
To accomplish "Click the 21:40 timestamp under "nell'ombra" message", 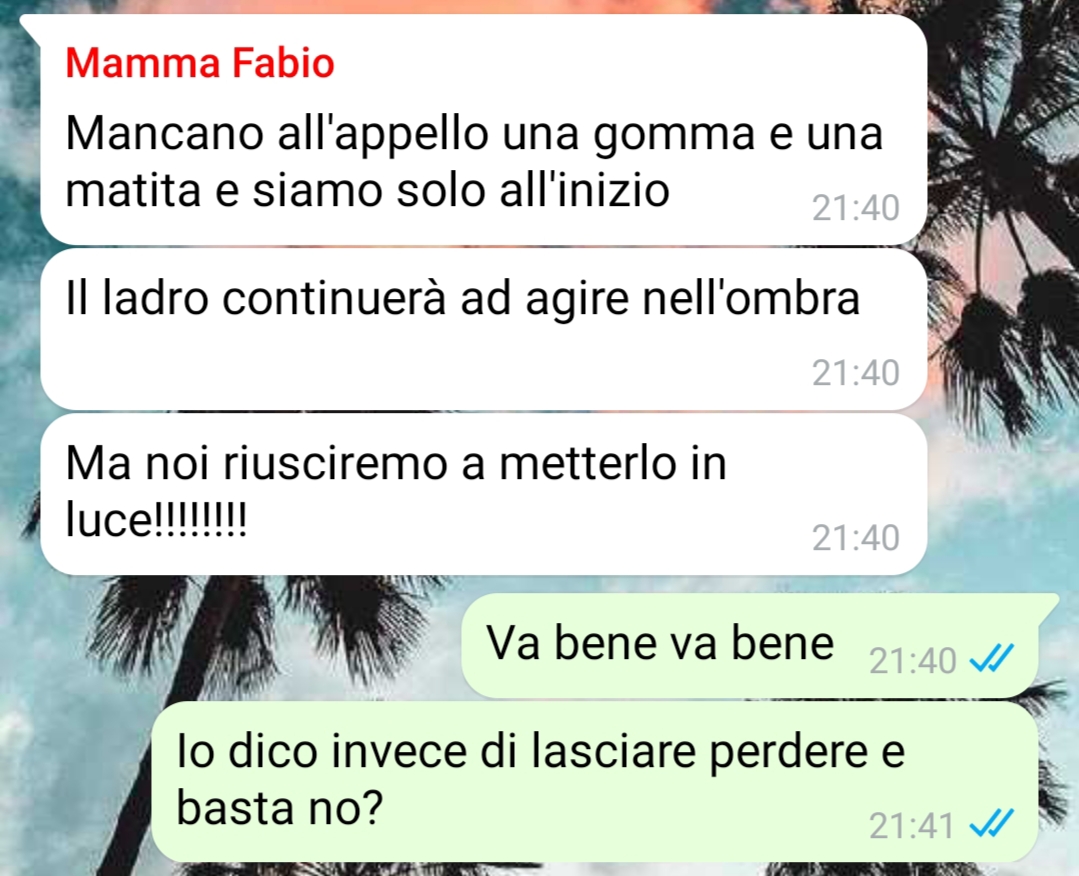I will pyautogui.click(x=855, y=373).
